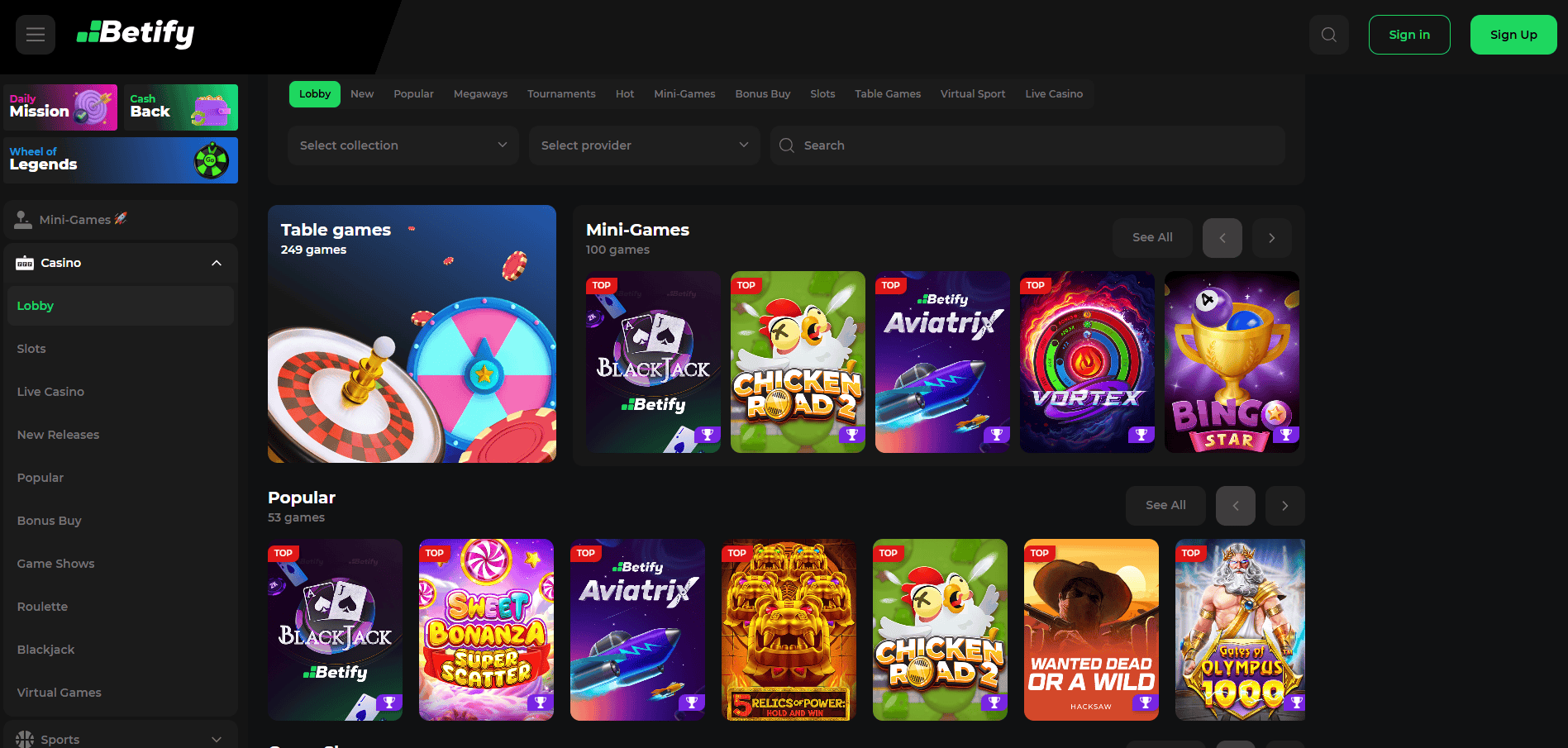Click the previous arrow in the Popular carousel
Screen dimensions: 1568x748
coord(1235,505)
